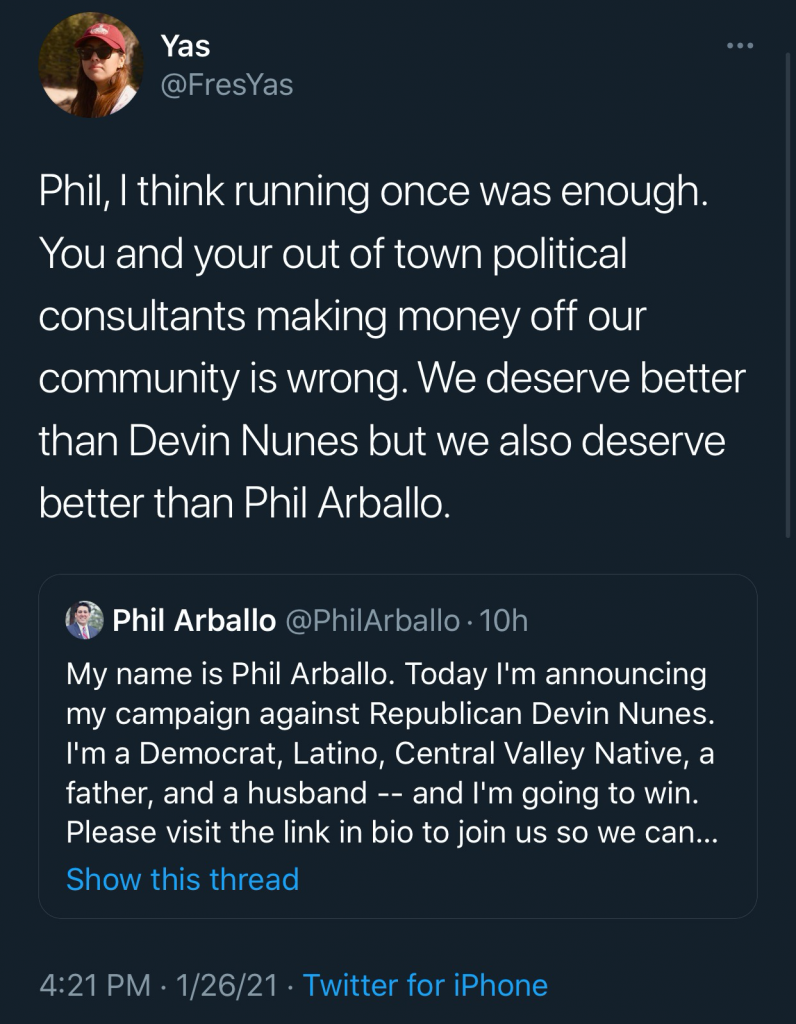Open Phil Arballo's name in quoted tweet header
Viewport: 796px width, 1024px height.
[x=194, y=621]
